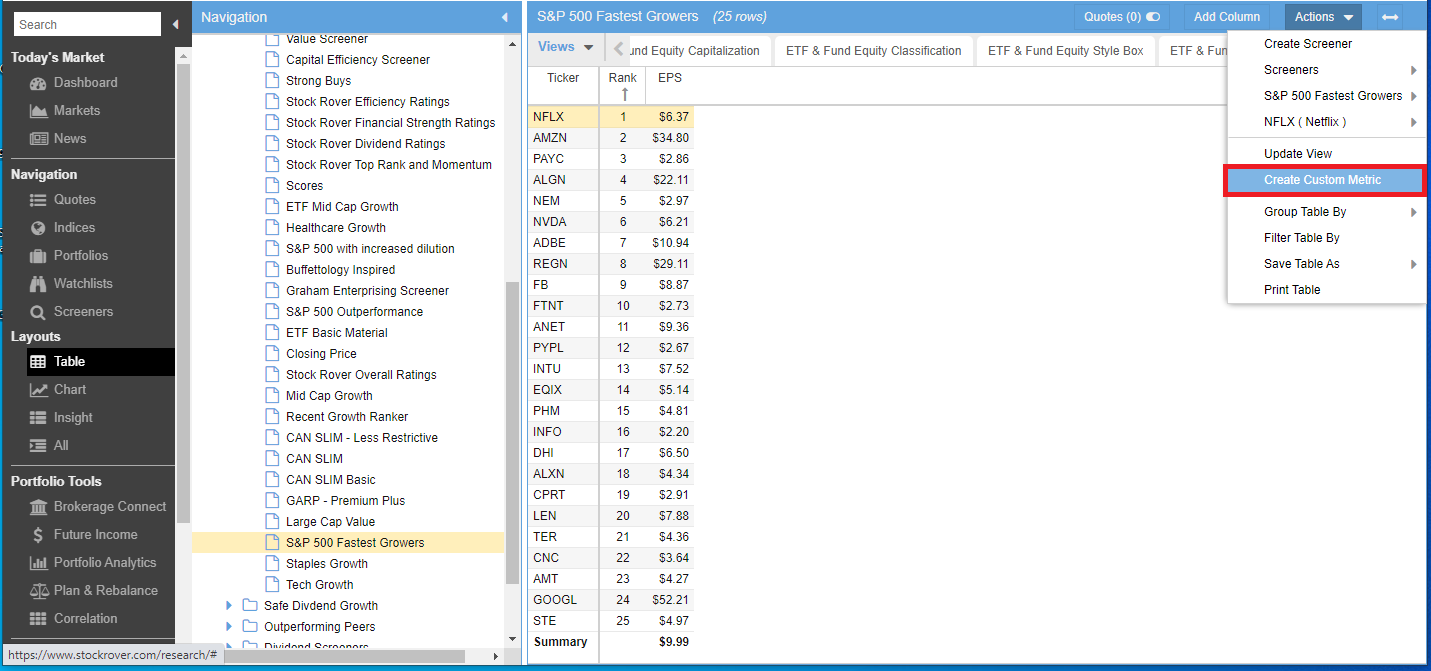Select the NFLX ticker row

[x=611, y=117]
